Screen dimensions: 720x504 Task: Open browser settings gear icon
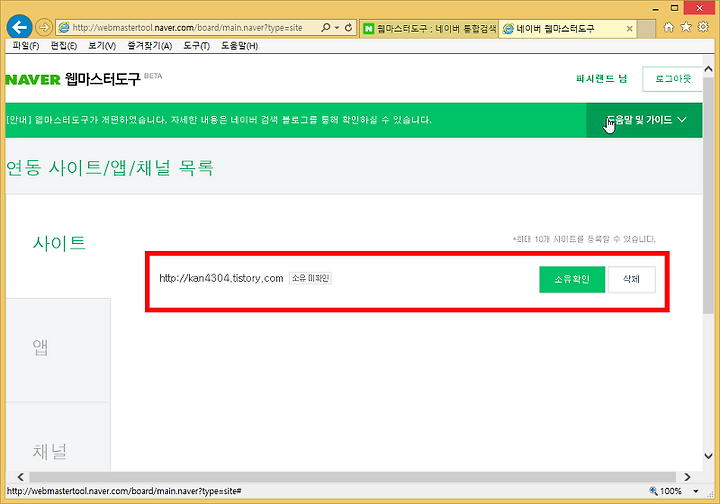coord(703,27)
